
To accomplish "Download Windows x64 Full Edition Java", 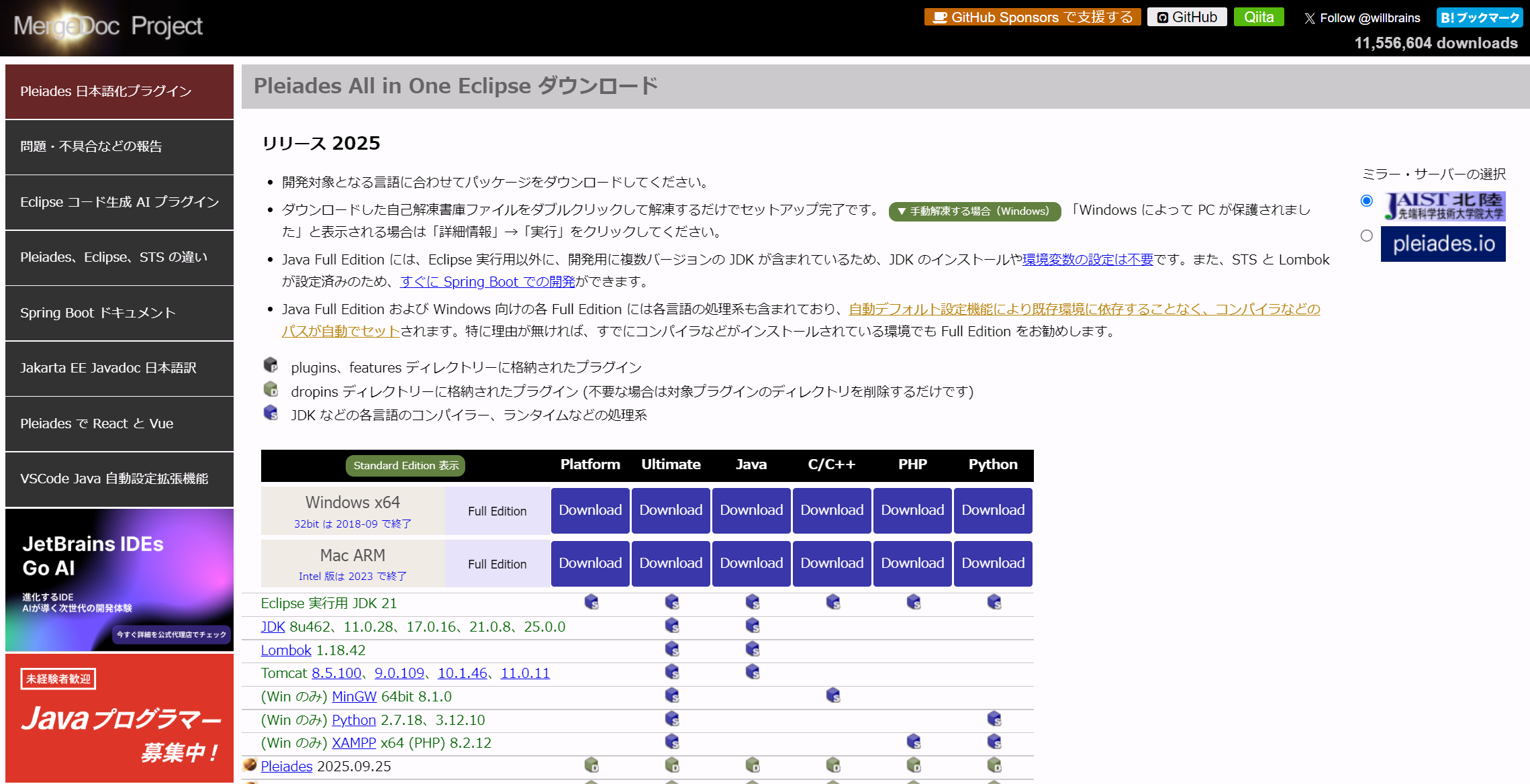I will [x=751, y=510].
